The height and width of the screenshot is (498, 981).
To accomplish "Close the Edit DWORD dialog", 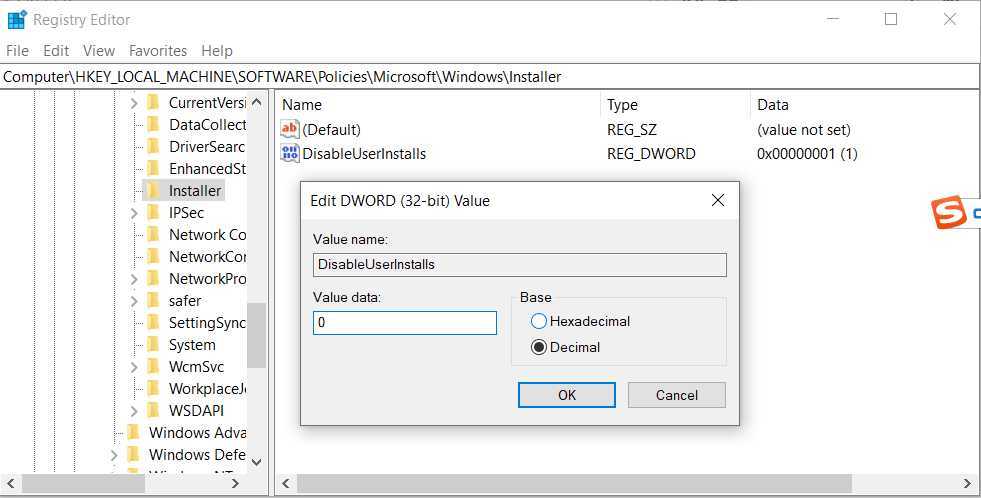I will click(718, 200).
